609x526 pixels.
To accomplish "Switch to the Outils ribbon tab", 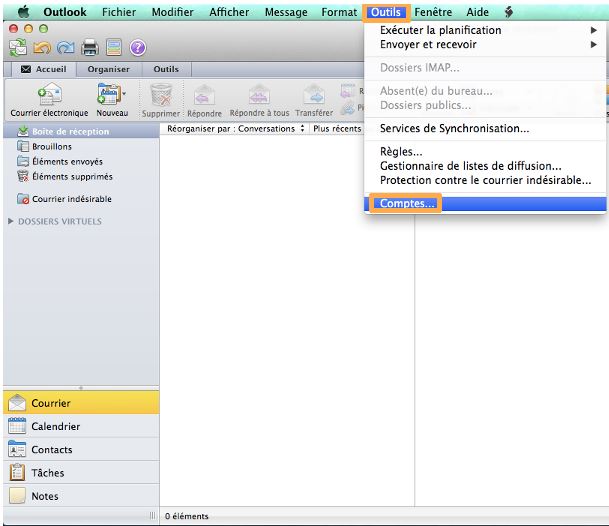I will point(166,69).
